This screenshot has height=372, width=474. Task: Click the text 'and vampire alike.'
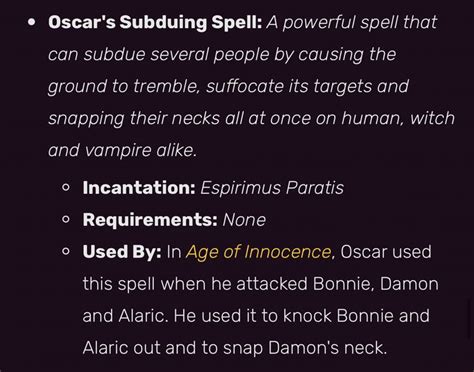point(123,150)
